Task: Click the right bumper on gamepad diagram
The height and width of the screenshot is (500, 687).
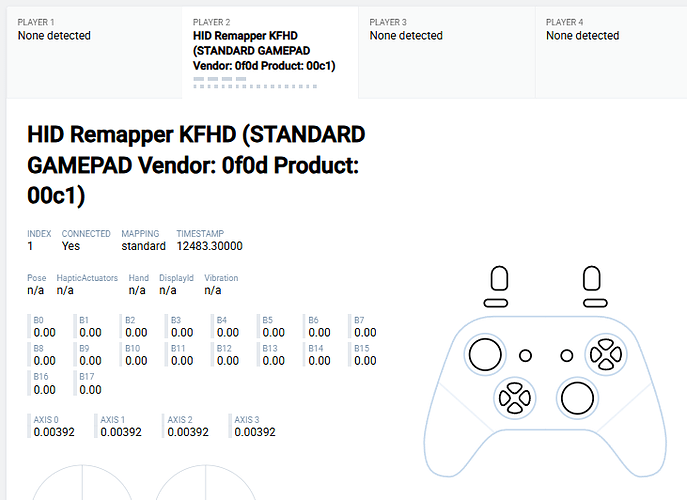Action: pos(595,303)
